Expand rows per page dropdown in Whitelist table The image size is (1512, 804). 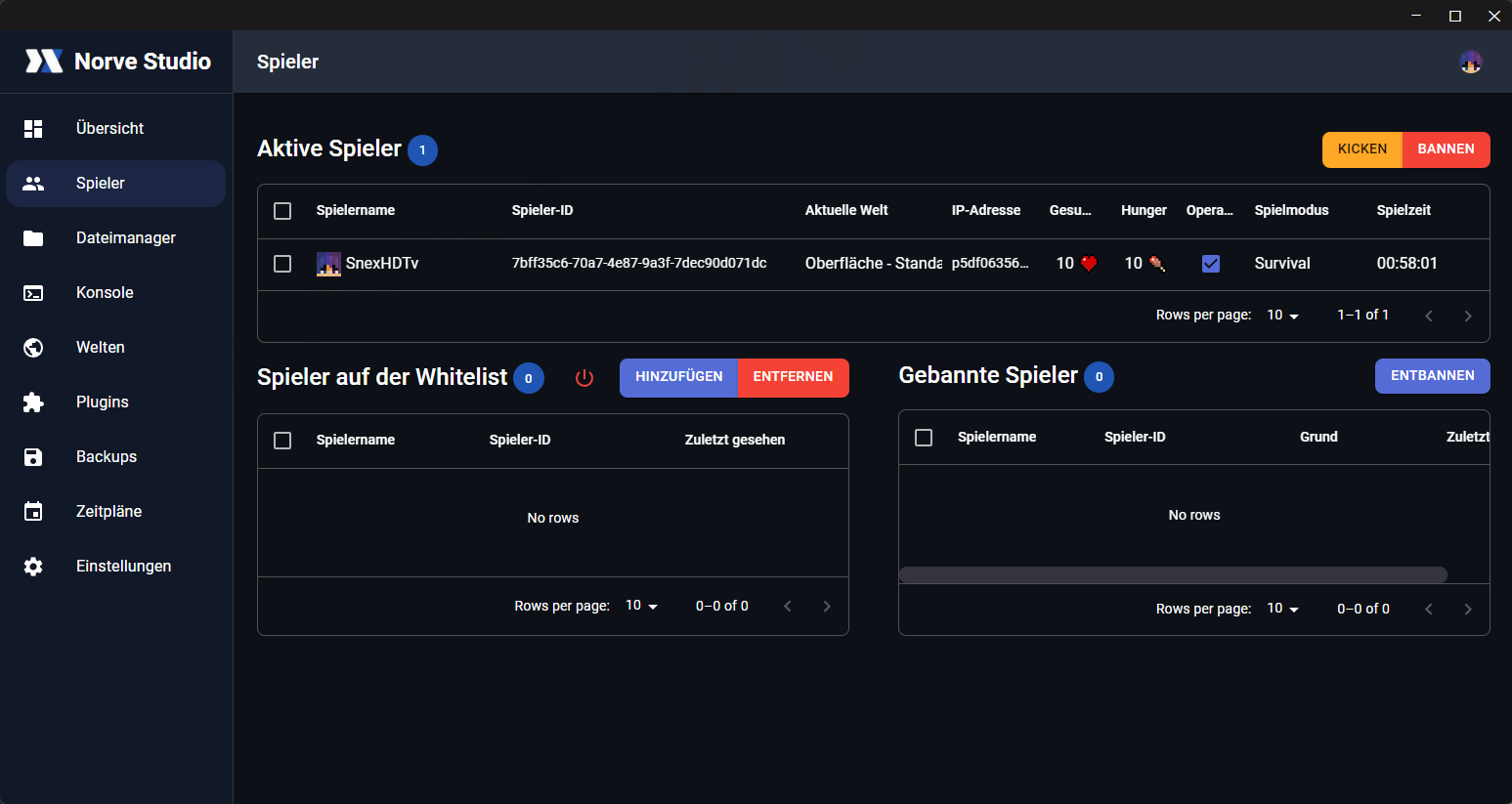point(641,606)
